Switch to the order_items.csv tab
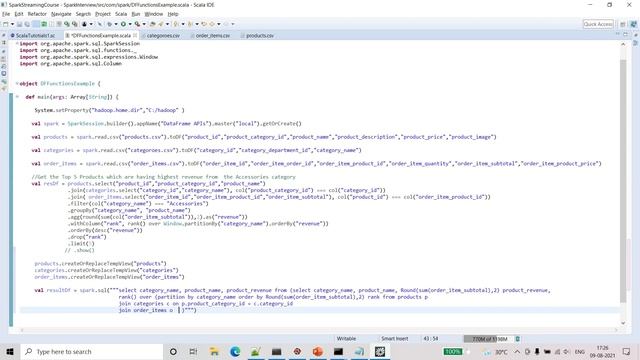This screenshot has height=360, width=640. click(x=212, y=36)
